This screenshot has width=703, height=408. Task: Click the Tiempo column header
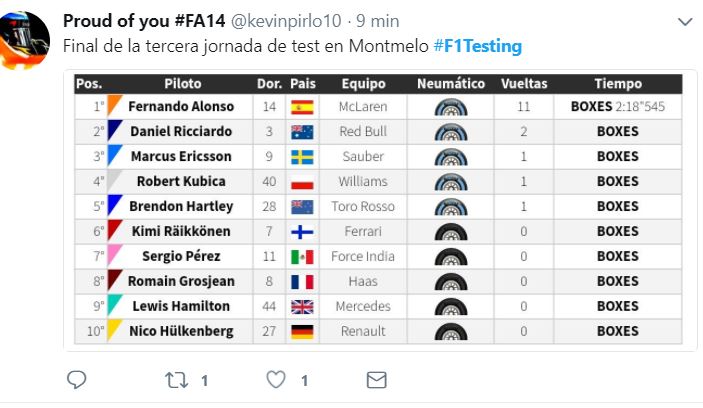[618, 83]
